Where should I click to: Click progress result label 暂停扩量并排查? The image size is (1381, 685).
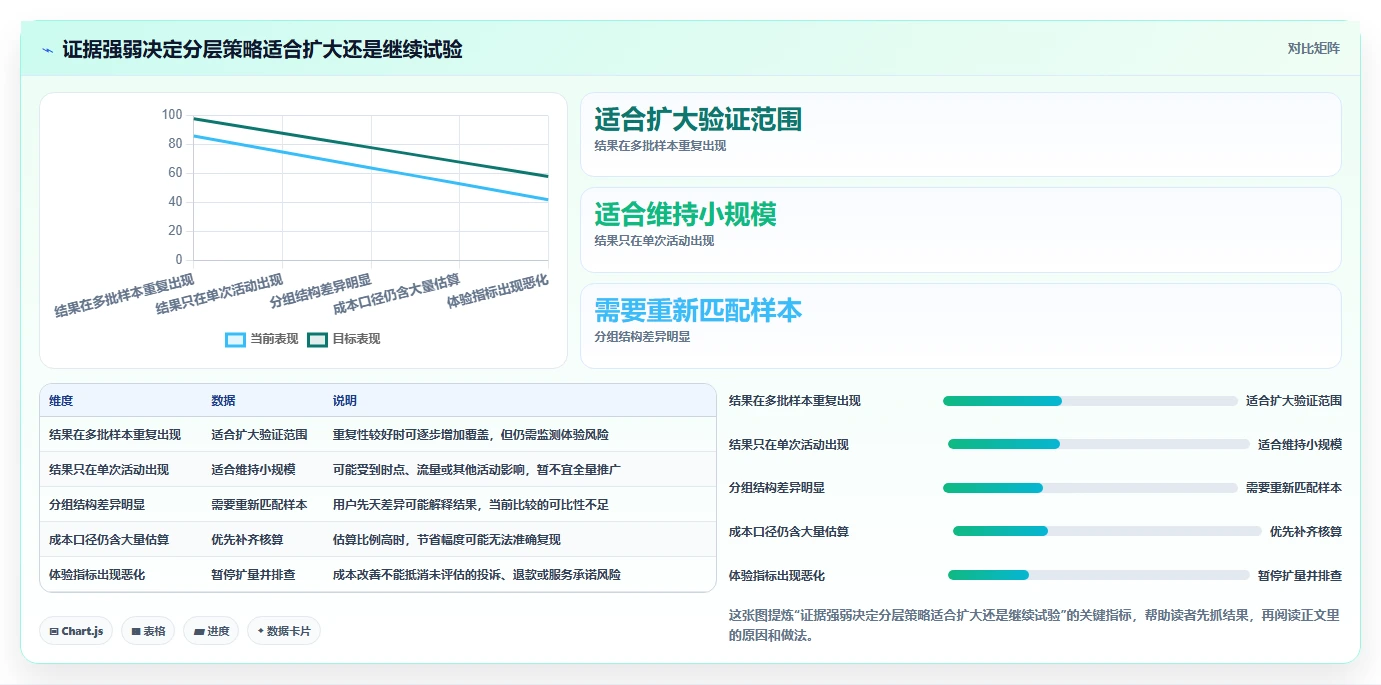point(1300,576)
